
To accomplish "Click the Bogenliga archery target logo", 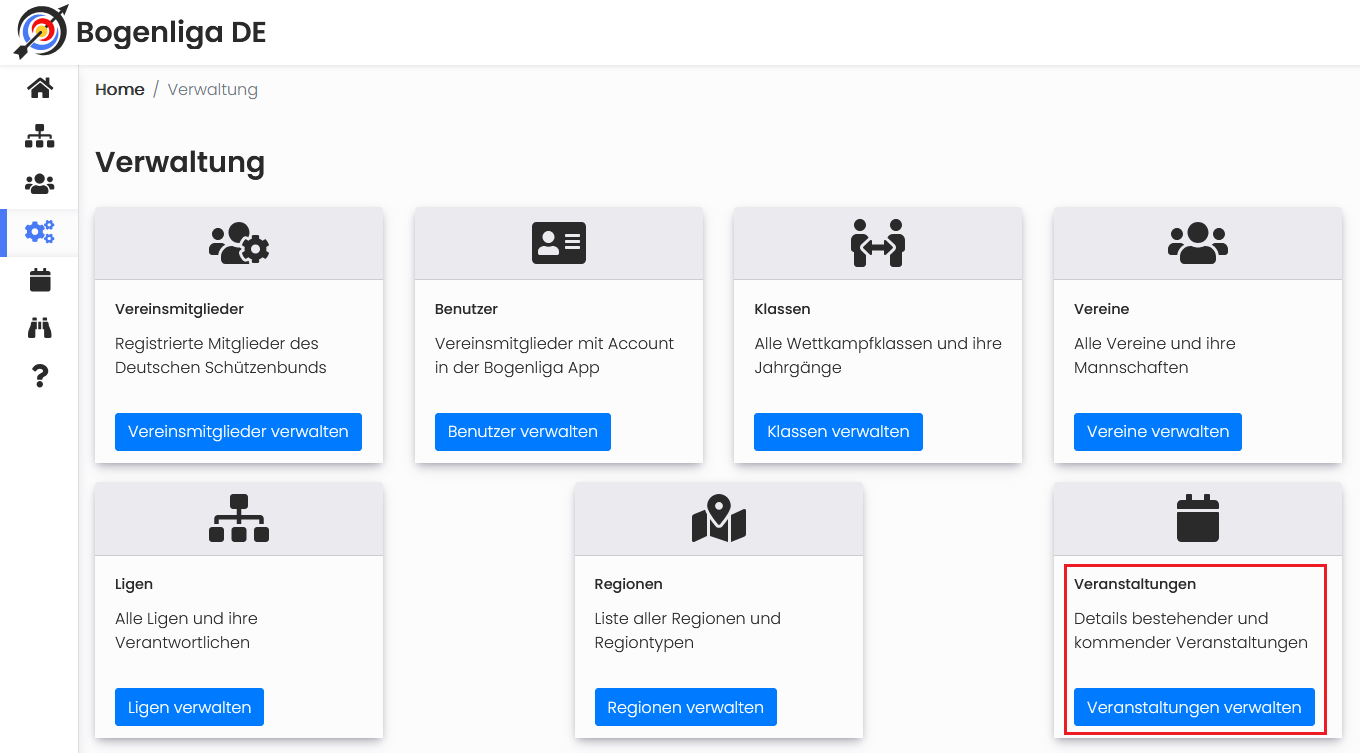I will tap(41, 32).
